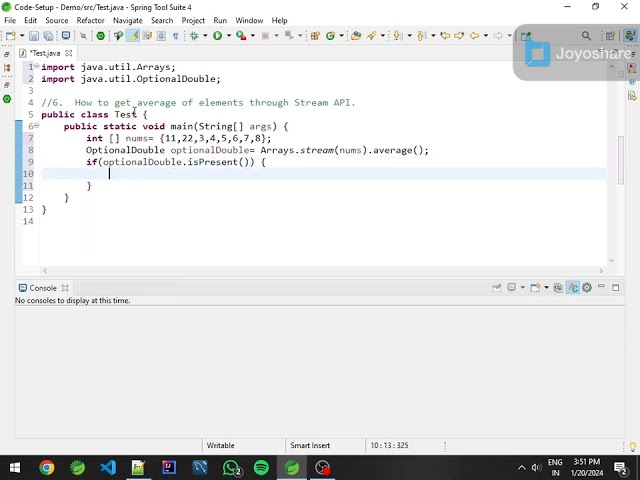This screenshot has width=640, height=480.
Task: Click the Console settings gear icon
Action: coord(587,288)
